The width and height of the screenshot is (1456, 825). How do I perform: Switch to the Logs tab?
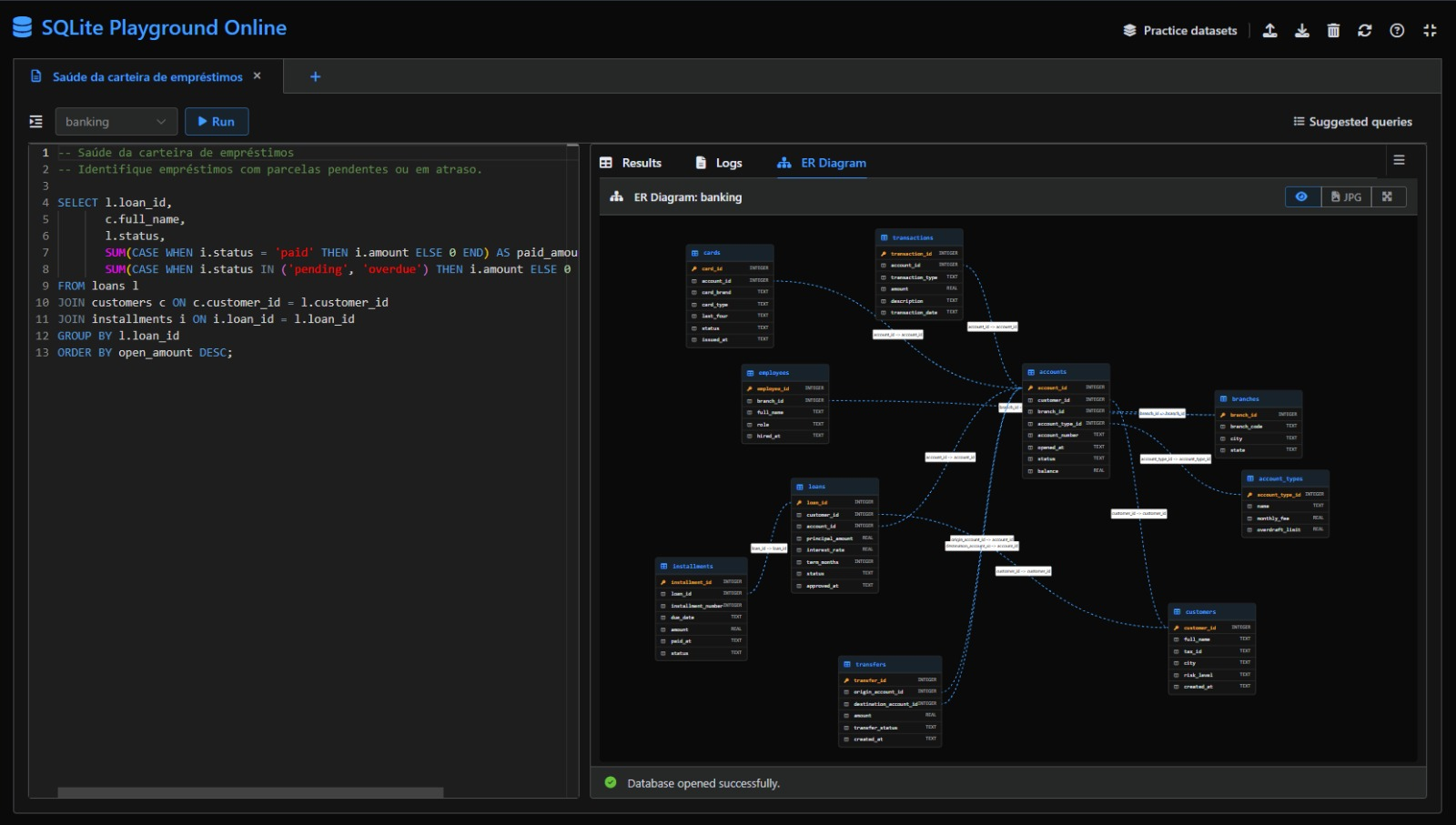719,163
